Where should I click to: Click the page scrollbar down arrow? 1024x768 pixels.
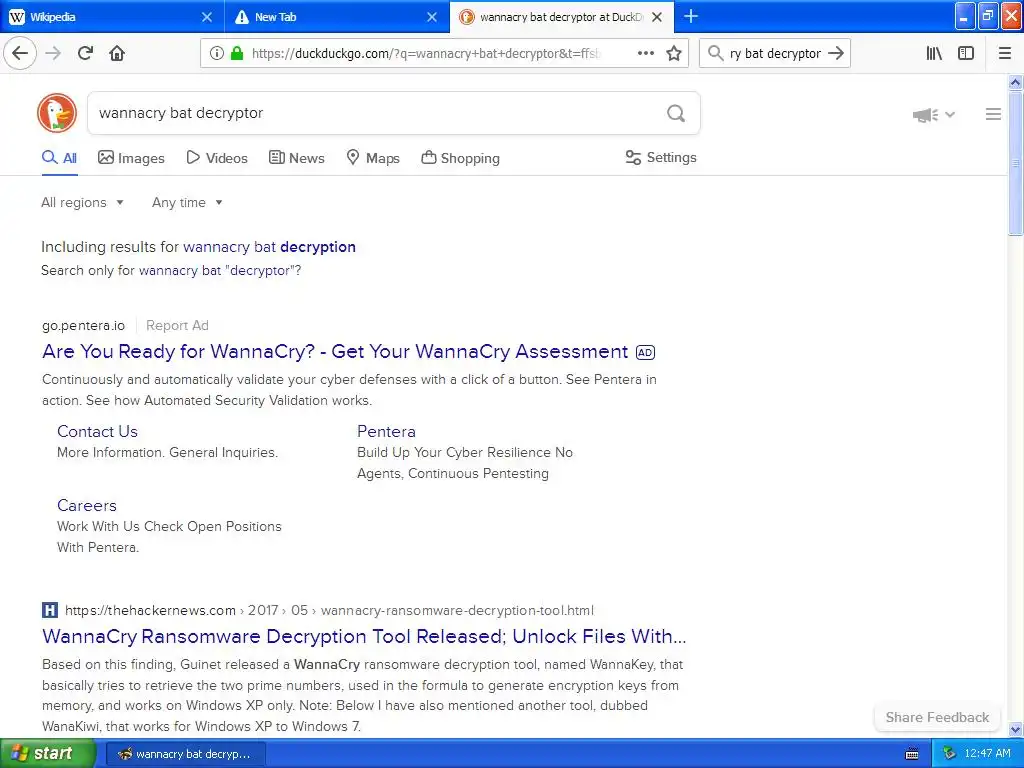[1016, 729]
